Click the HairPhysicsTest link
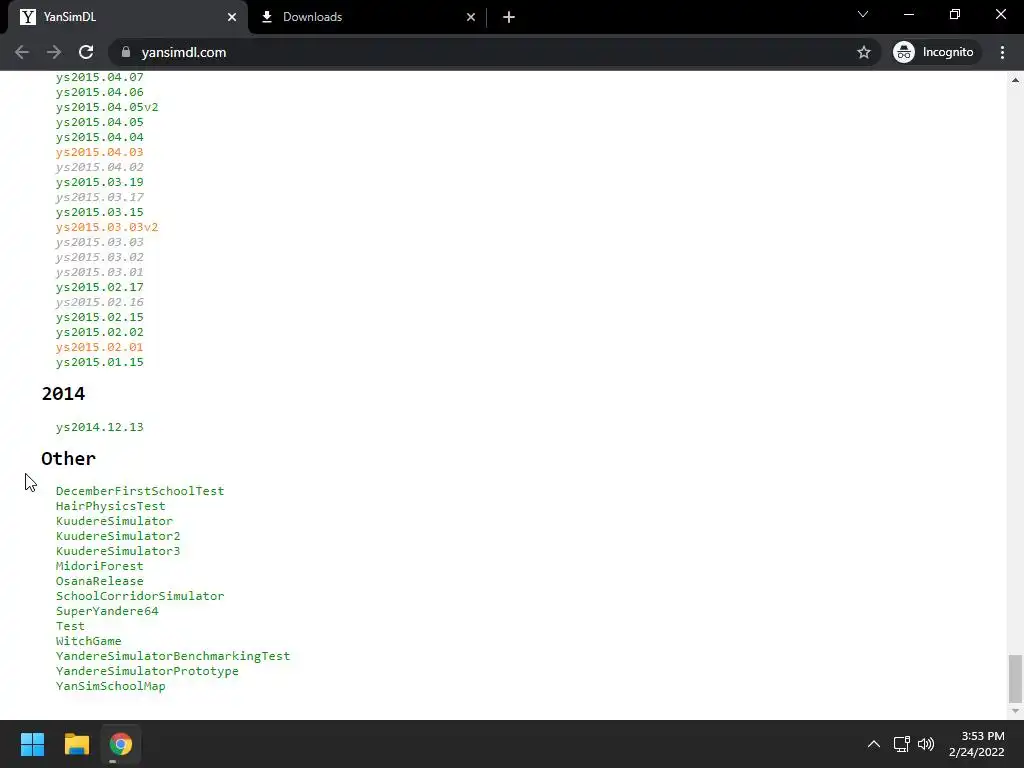This screenshot has height=768, width=1024. click(110, 506)
